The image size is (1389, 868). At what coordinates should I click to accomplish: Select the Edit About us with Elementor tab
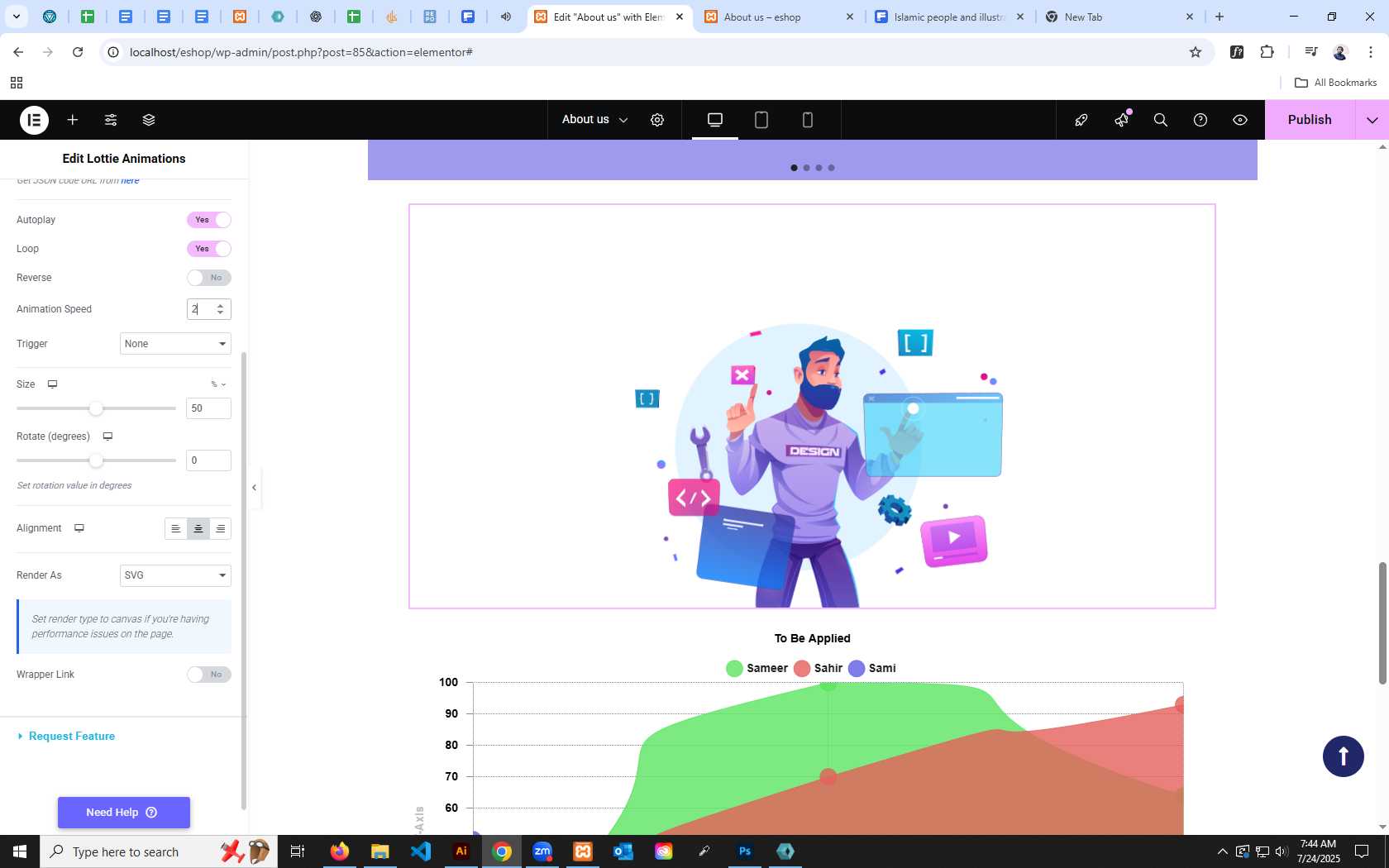pos(609,17)
